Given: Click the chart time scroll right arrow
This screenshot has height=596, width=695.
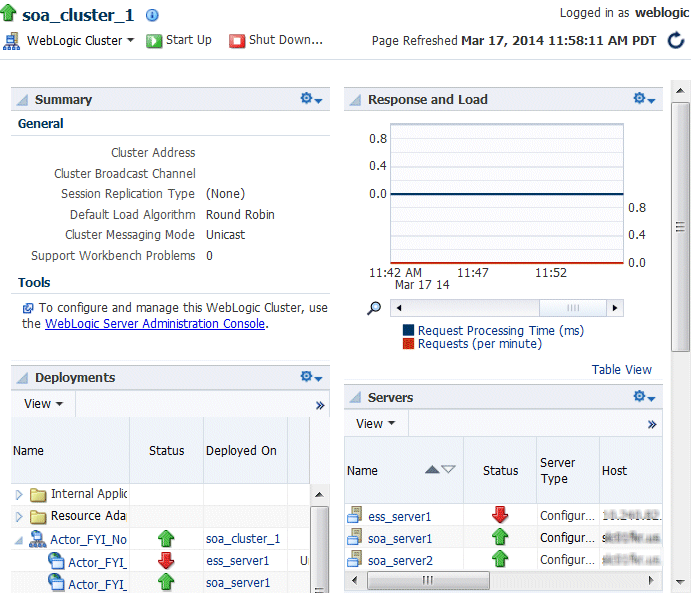Looking at the screenshot, I should point(615,308).
